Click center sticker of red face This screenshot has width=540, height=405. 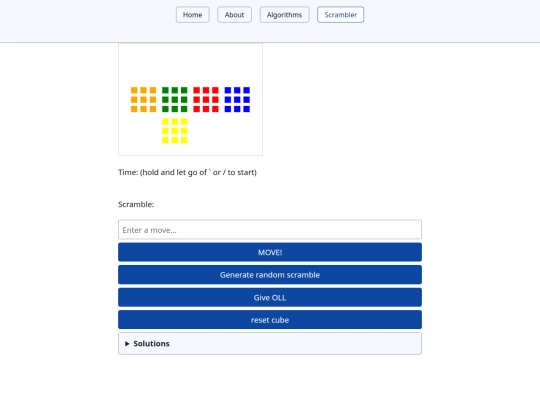tap(206, 100)
